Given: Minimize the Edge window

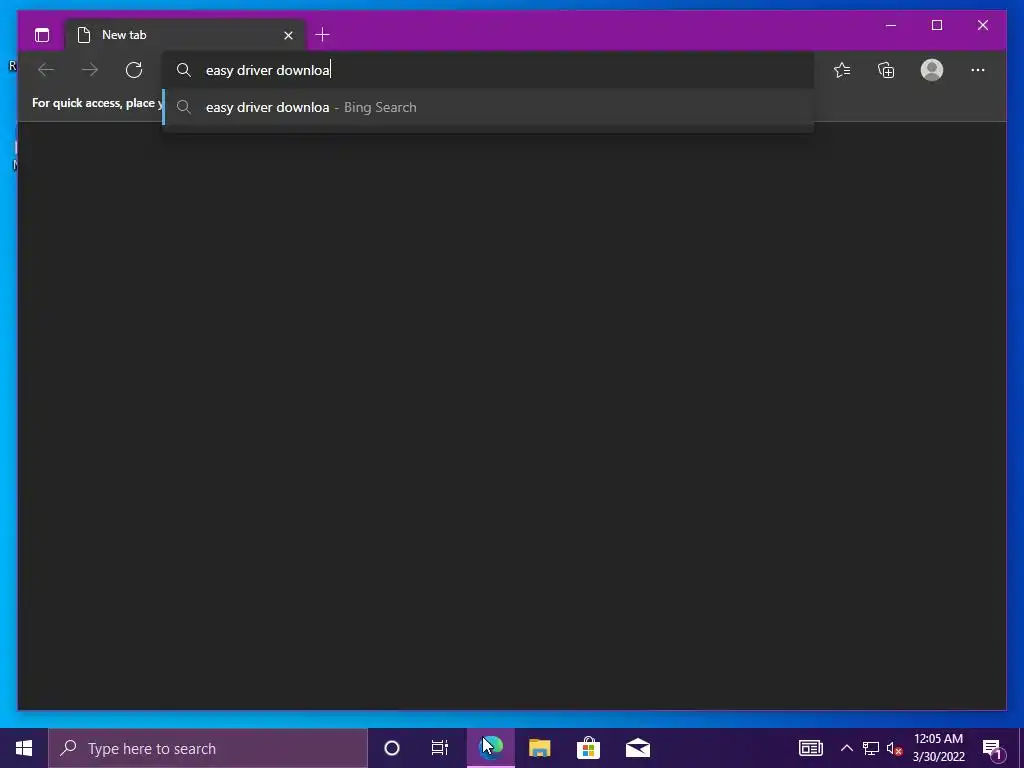Looking at the screenshot, I should (x=891, y=25).
